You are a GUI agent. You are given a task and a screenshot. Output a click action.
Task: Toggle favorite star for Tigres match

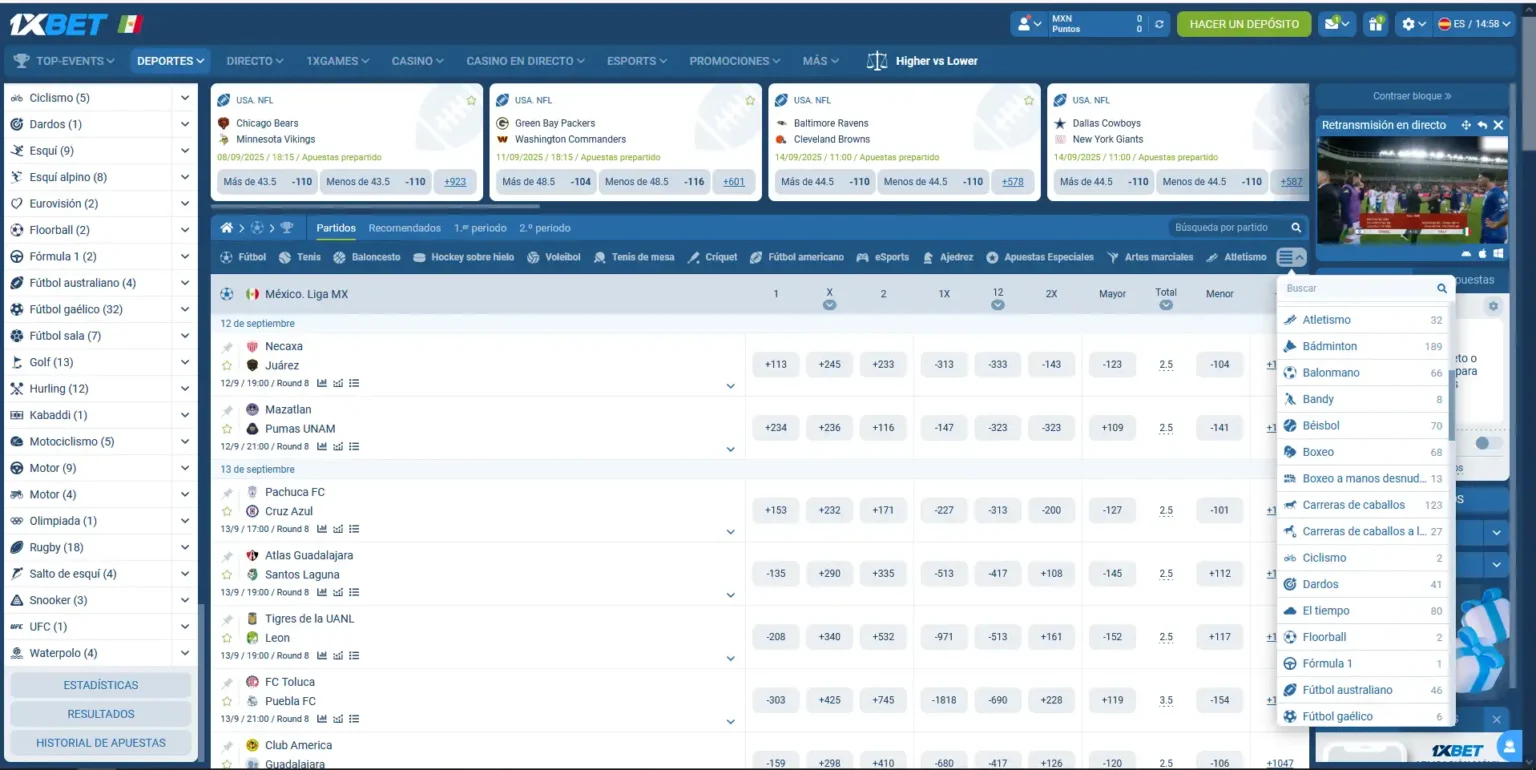click(227, 638)
